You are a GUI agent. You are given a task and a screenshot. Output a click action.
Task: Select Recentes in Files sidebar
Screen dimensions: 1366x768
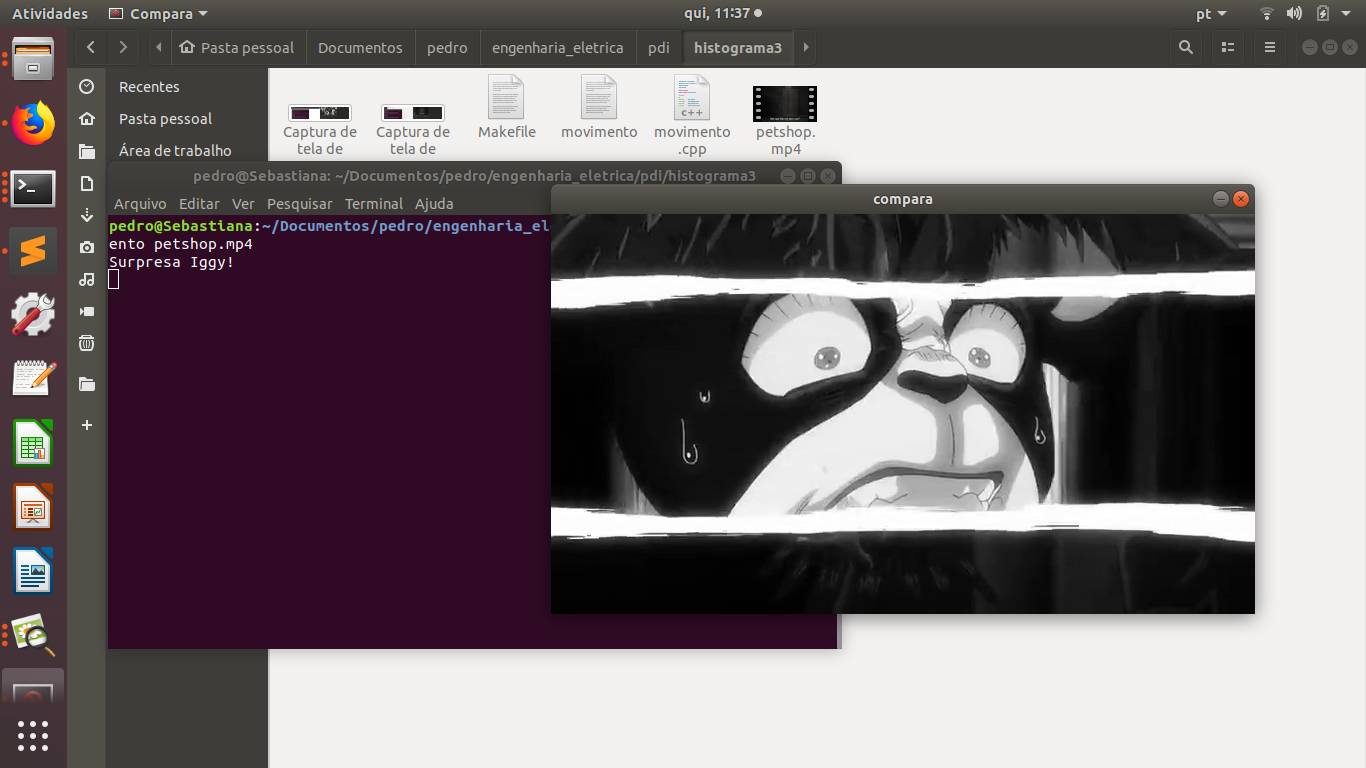pyautogui.click(x=149, y=87)
